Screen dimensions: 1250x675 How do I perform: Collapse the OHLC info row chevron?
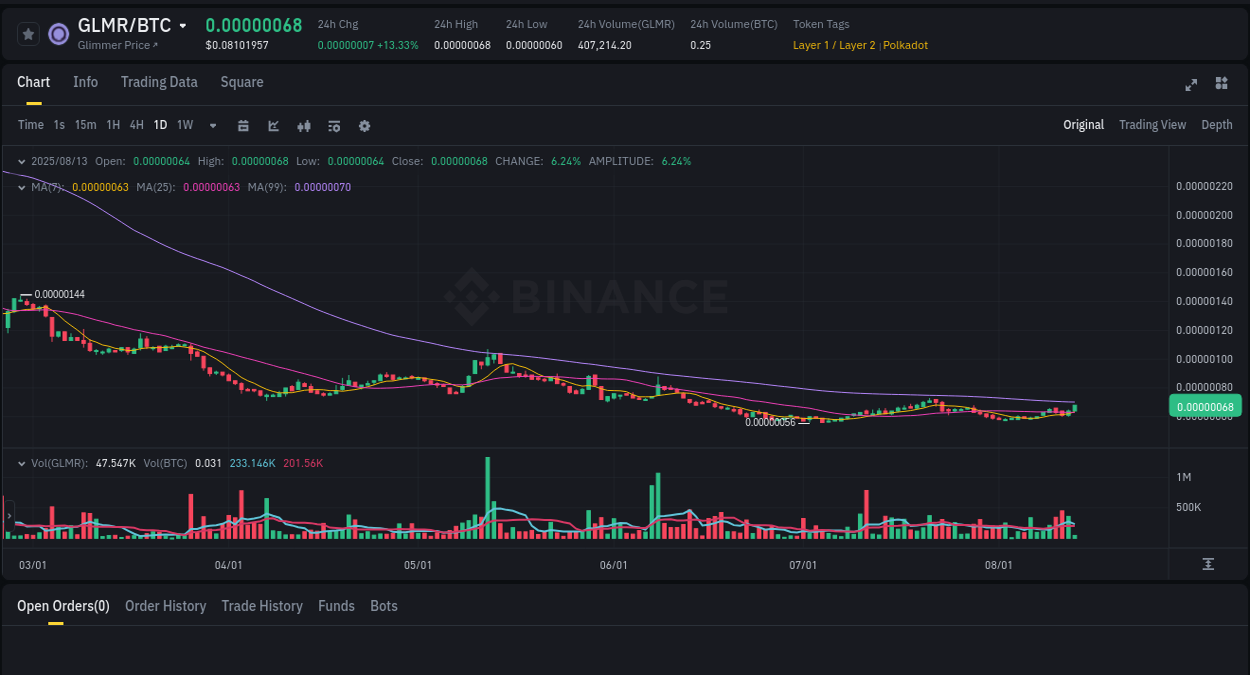point(21,160)
